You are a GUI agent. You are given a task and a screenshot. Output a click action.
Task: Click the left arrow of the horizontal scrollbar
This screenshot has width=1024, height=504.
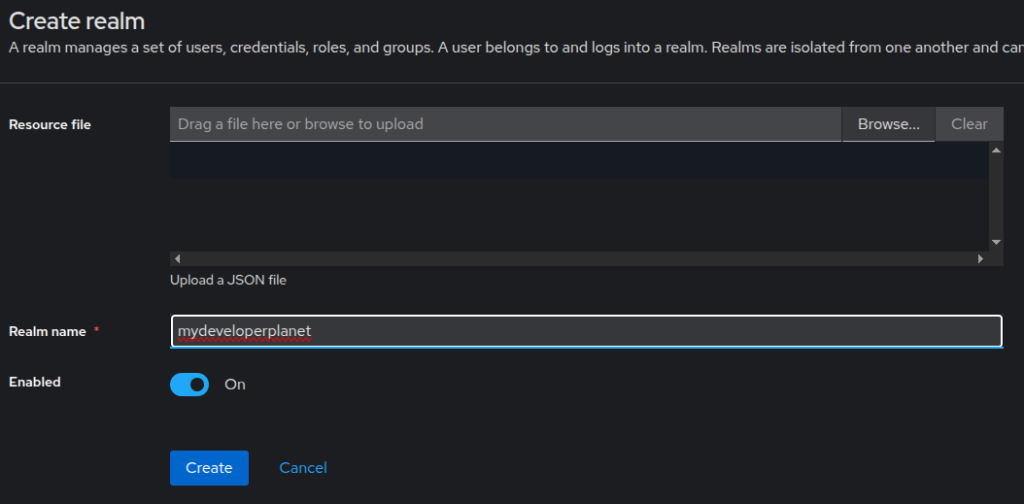coord(177,259)
